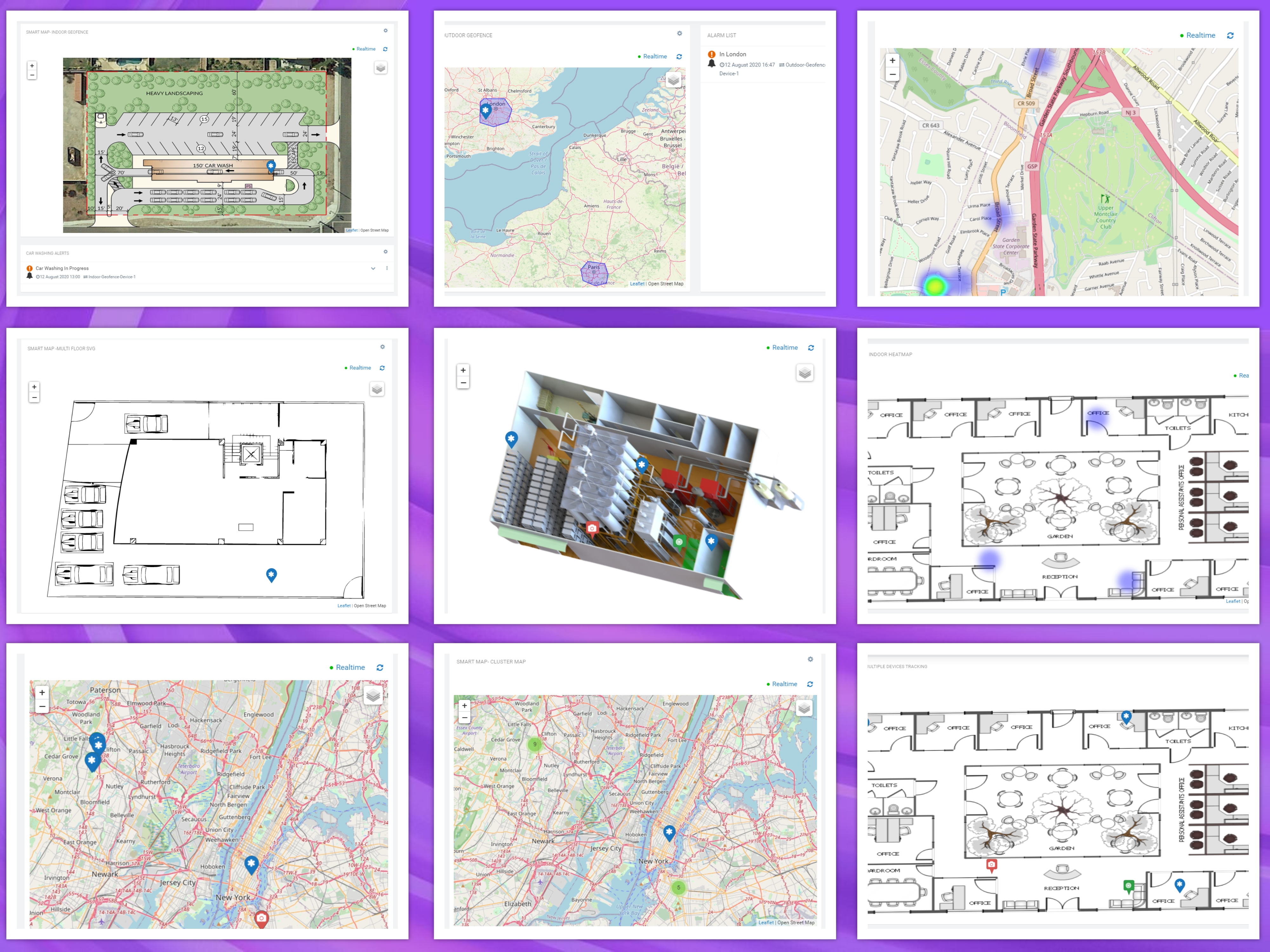Image resolution: width=1270 pixels, height=952 pixels.
Task: Open Leaflet link on Indoor Geofence map
Action: click(352, 231)
